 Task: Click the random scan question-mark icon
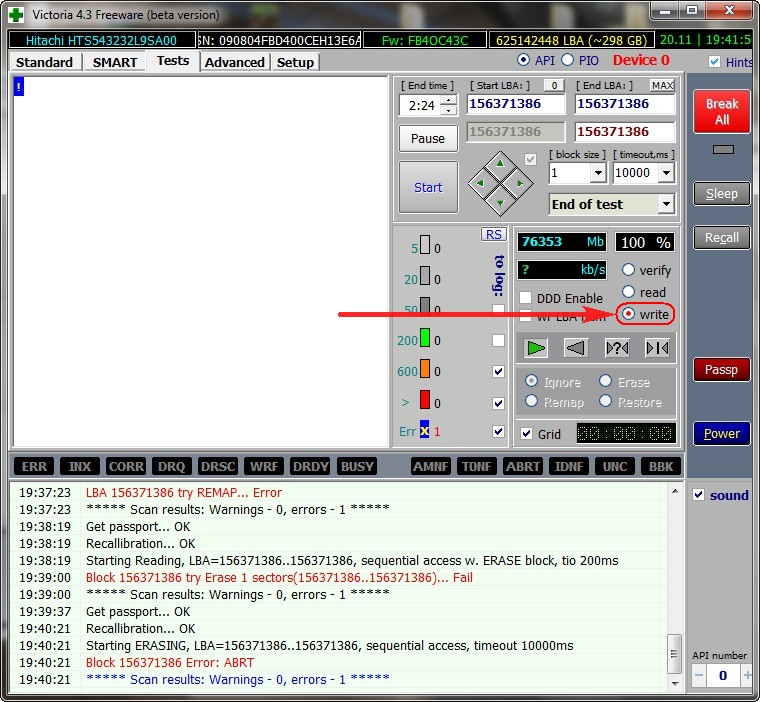617,348
